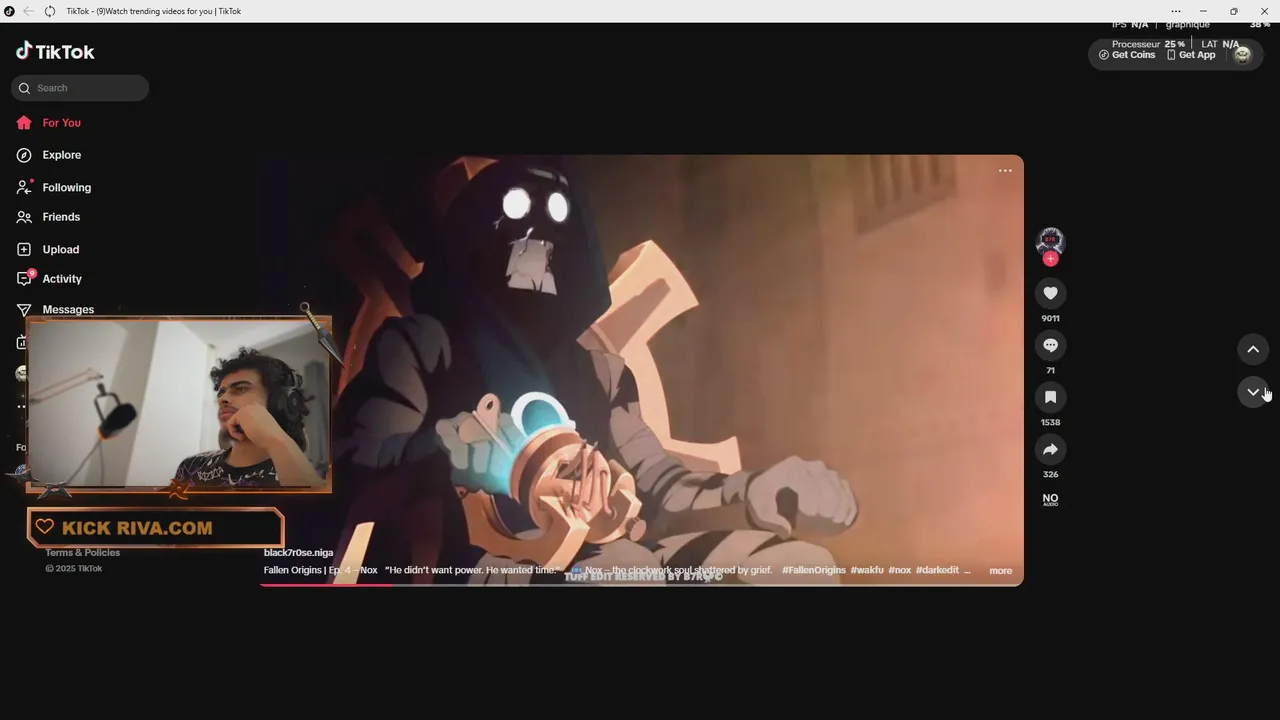This screenshot has width=1280, height=720.
Task: Click the 9011 likes count
Action: click(x=1050, y=318)
